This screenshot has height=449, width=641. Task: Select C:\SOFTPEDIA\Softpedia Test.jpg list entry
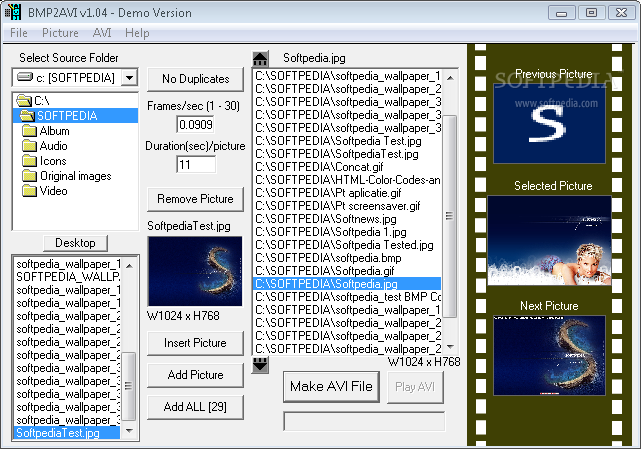point(347,141)
